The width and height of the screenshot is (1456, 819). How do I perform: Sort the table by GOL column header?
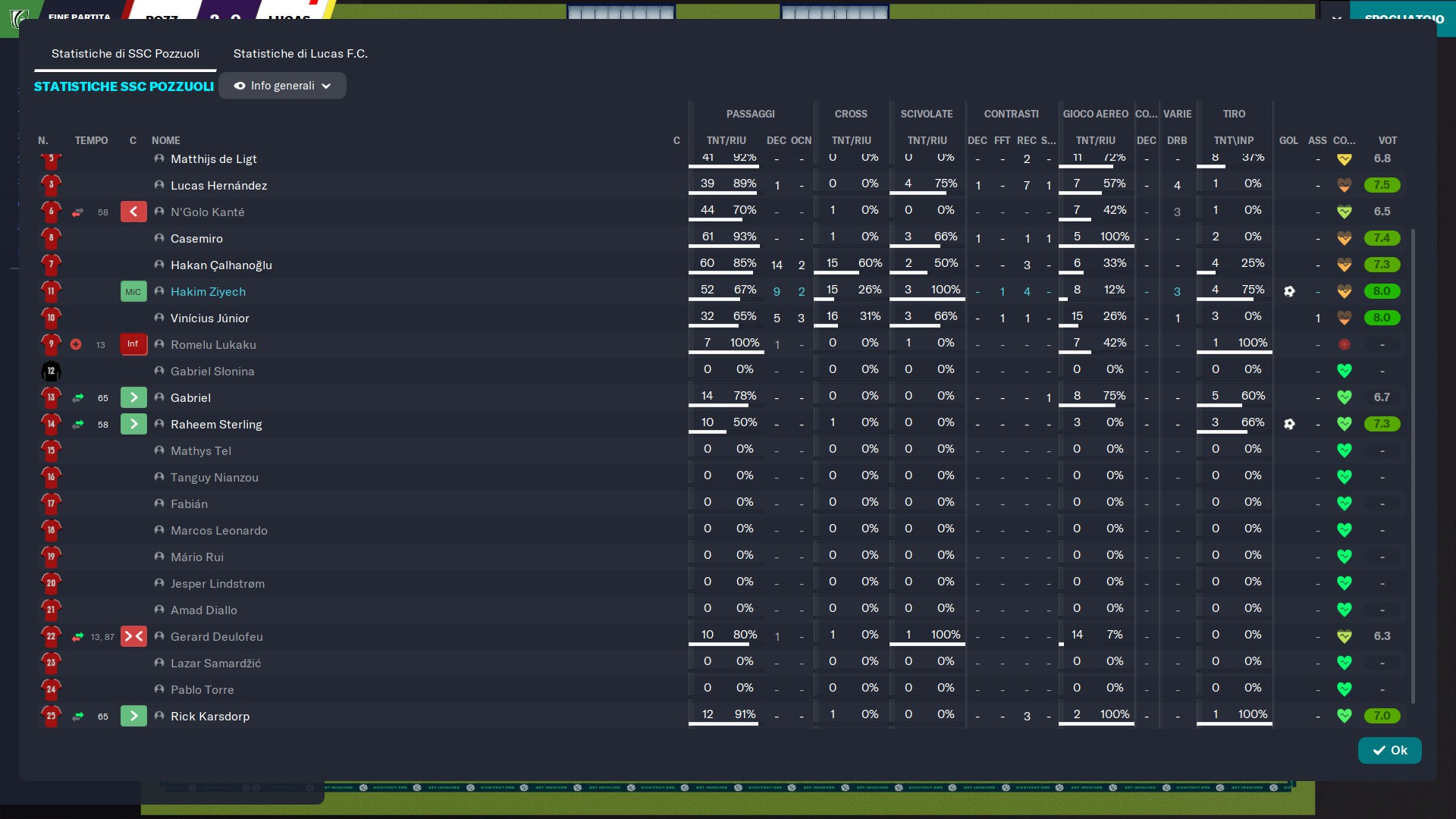(x=1288, y=140)
